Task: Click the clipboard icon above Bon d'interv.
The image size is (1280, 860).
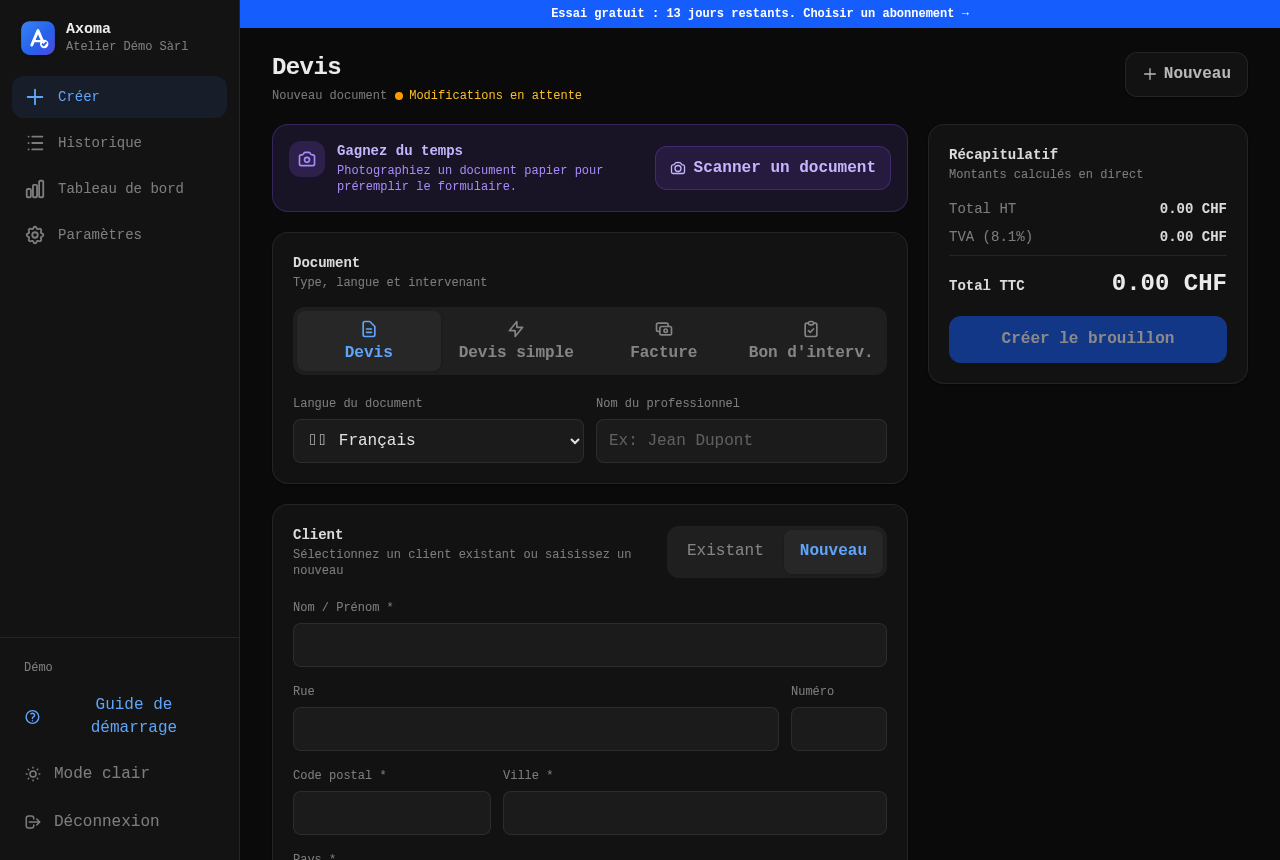Action: [811, 329]
